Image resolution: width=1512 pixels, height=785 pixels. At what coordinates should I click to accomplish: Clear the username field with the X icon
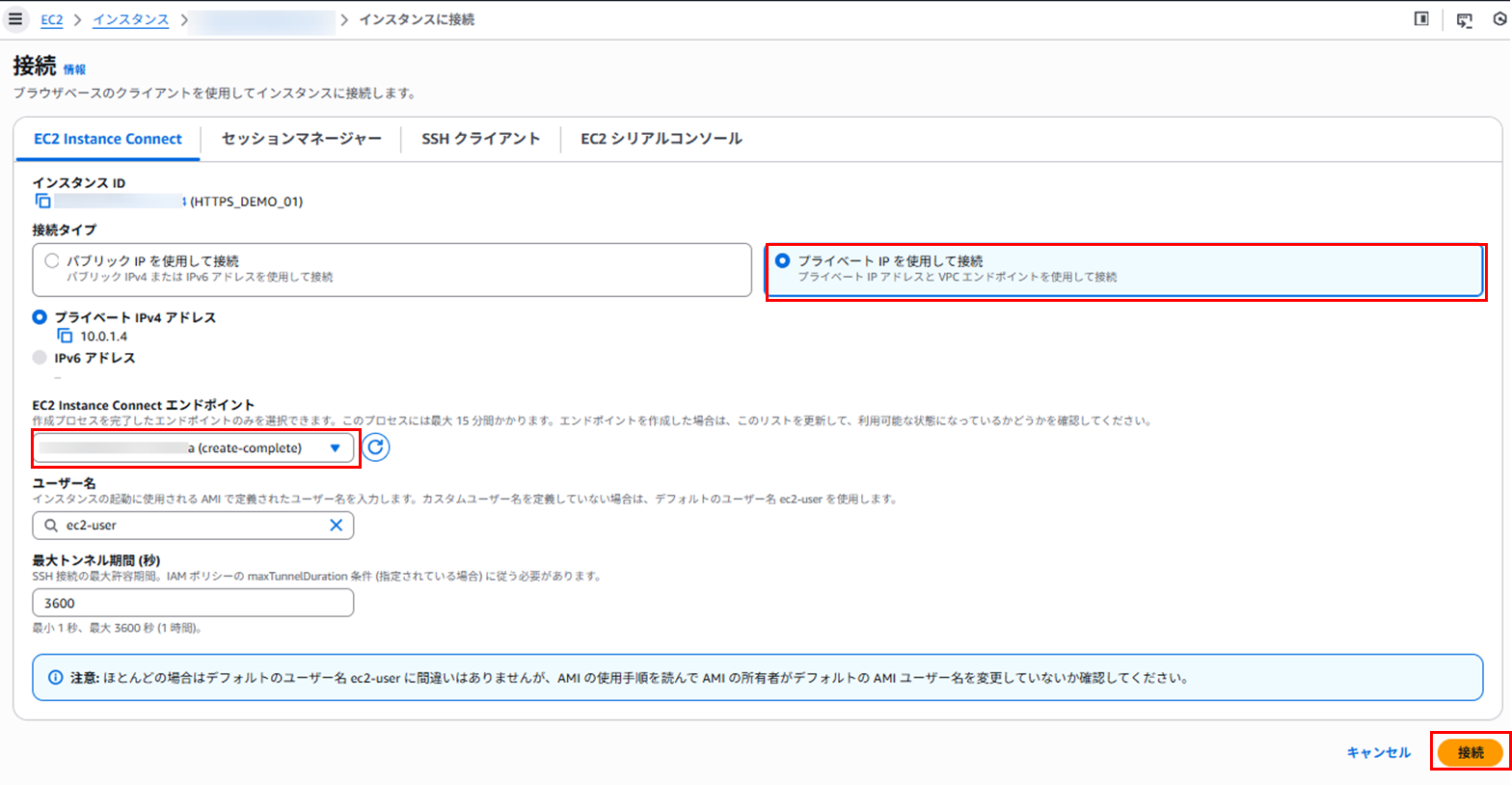click(x=336, y=526)
